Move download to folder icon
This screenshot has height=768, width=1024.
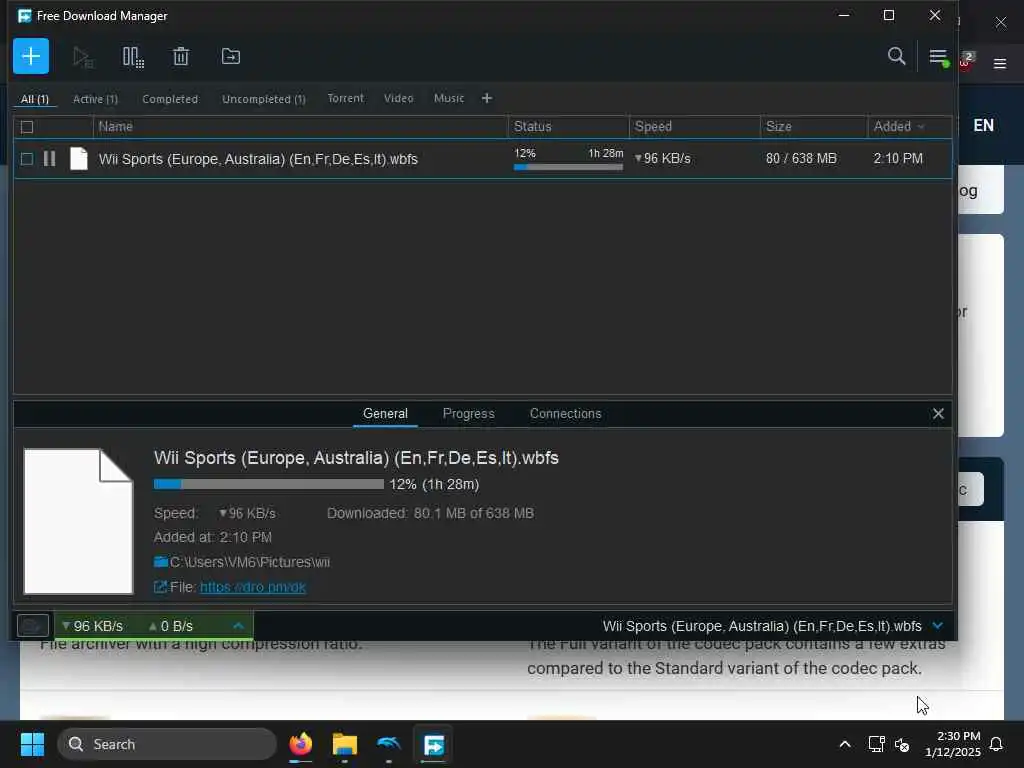[x=231, y=57]
